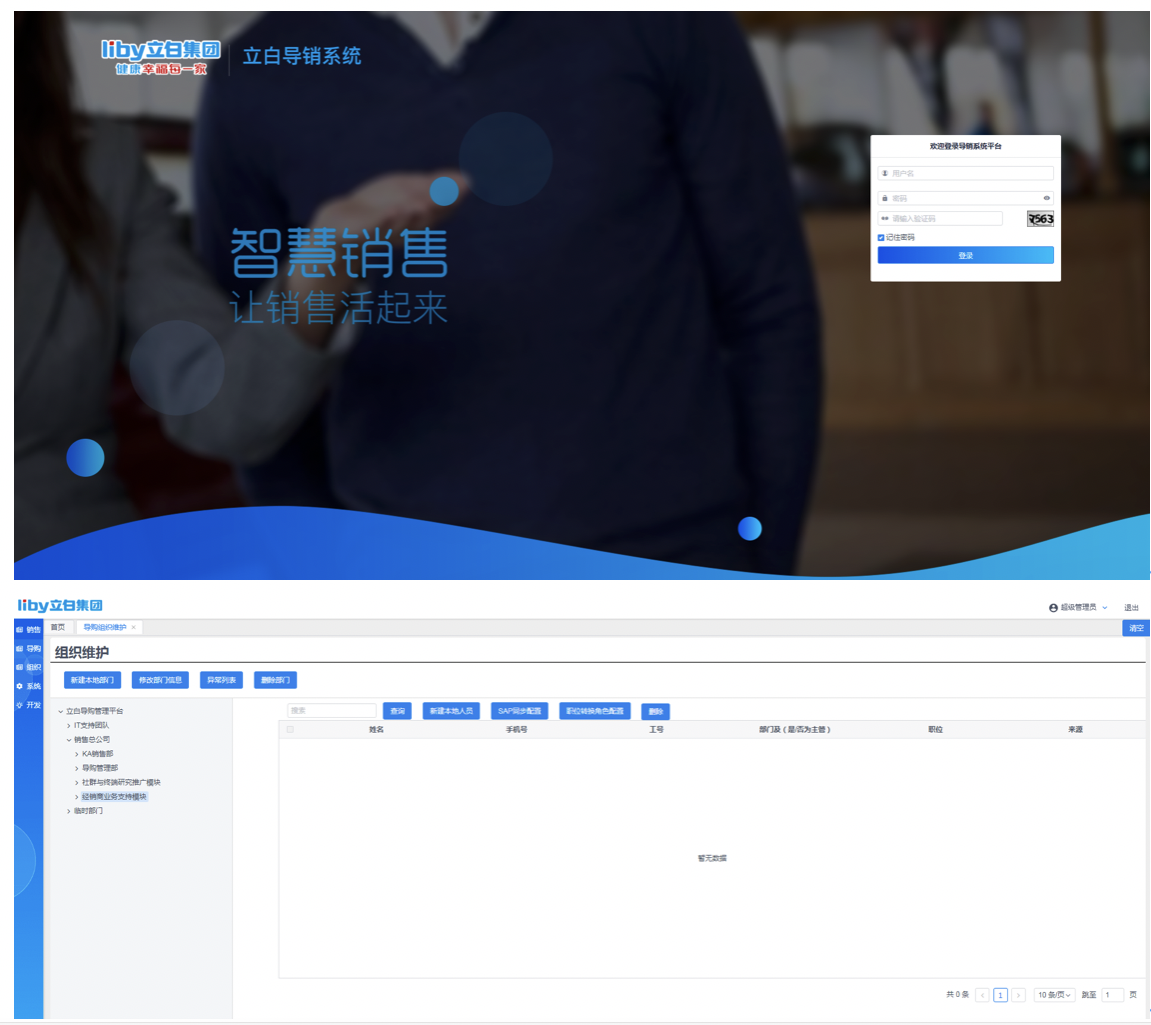Select 导购管理部 in the organization tree
The image size is (1151, 1025).
click(x=100, y=768)
